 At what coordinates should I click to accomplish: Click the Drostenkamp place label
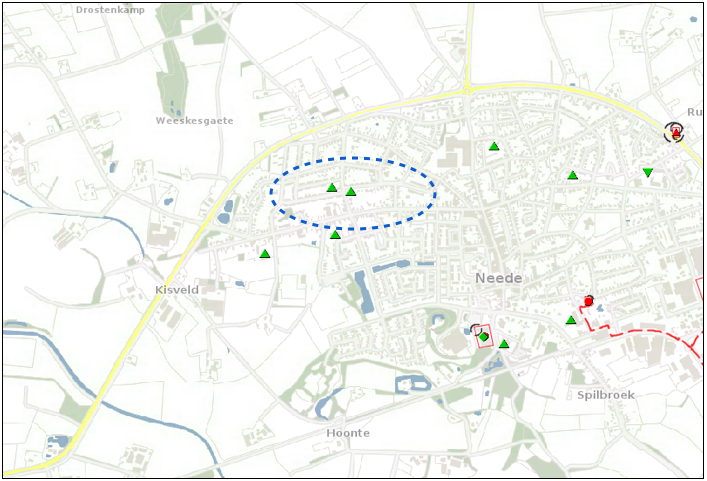110,10
